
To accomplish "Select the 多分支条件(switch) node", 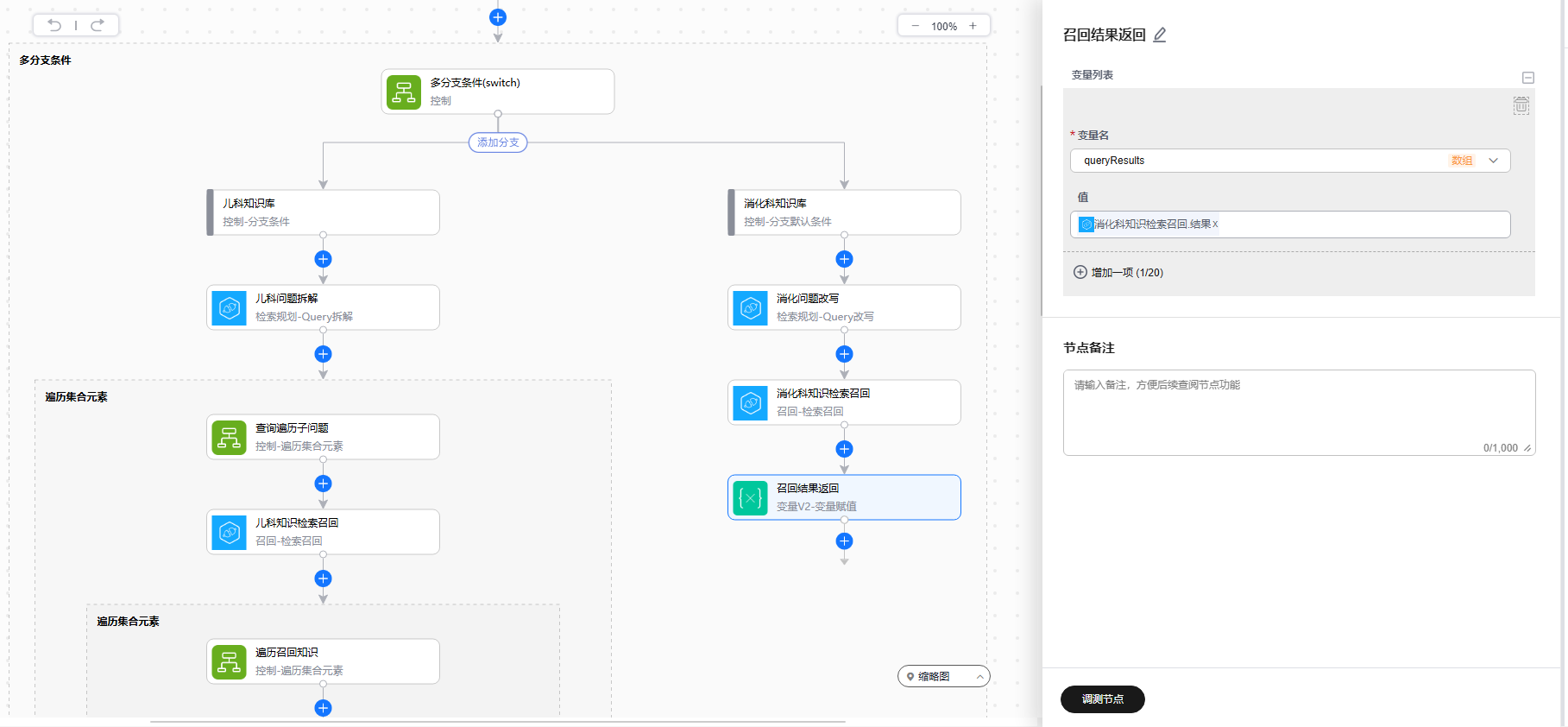I will 498,92.
